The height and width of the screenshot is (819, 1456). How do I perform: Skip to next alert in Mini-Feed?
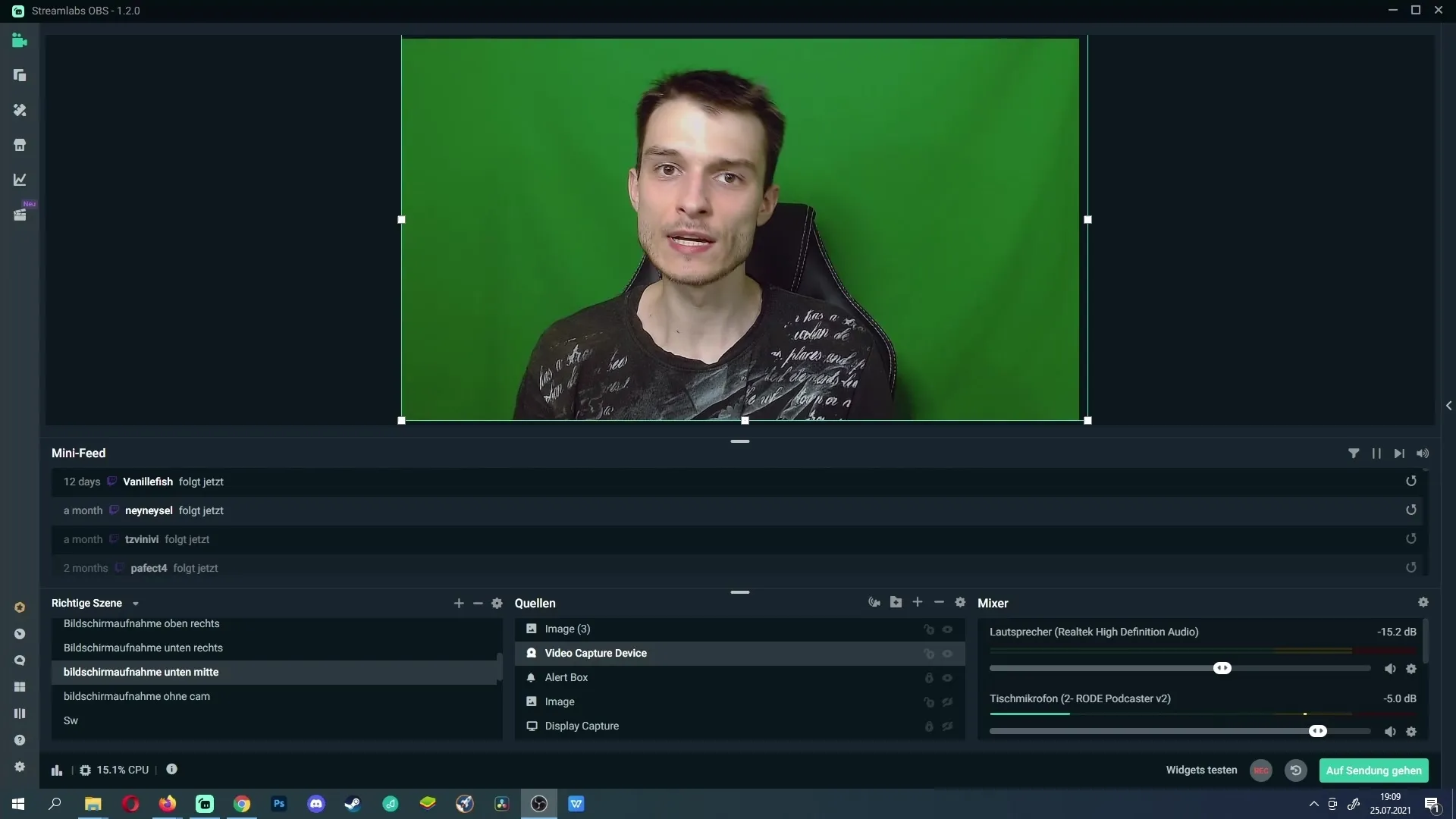pos(1399,453)
